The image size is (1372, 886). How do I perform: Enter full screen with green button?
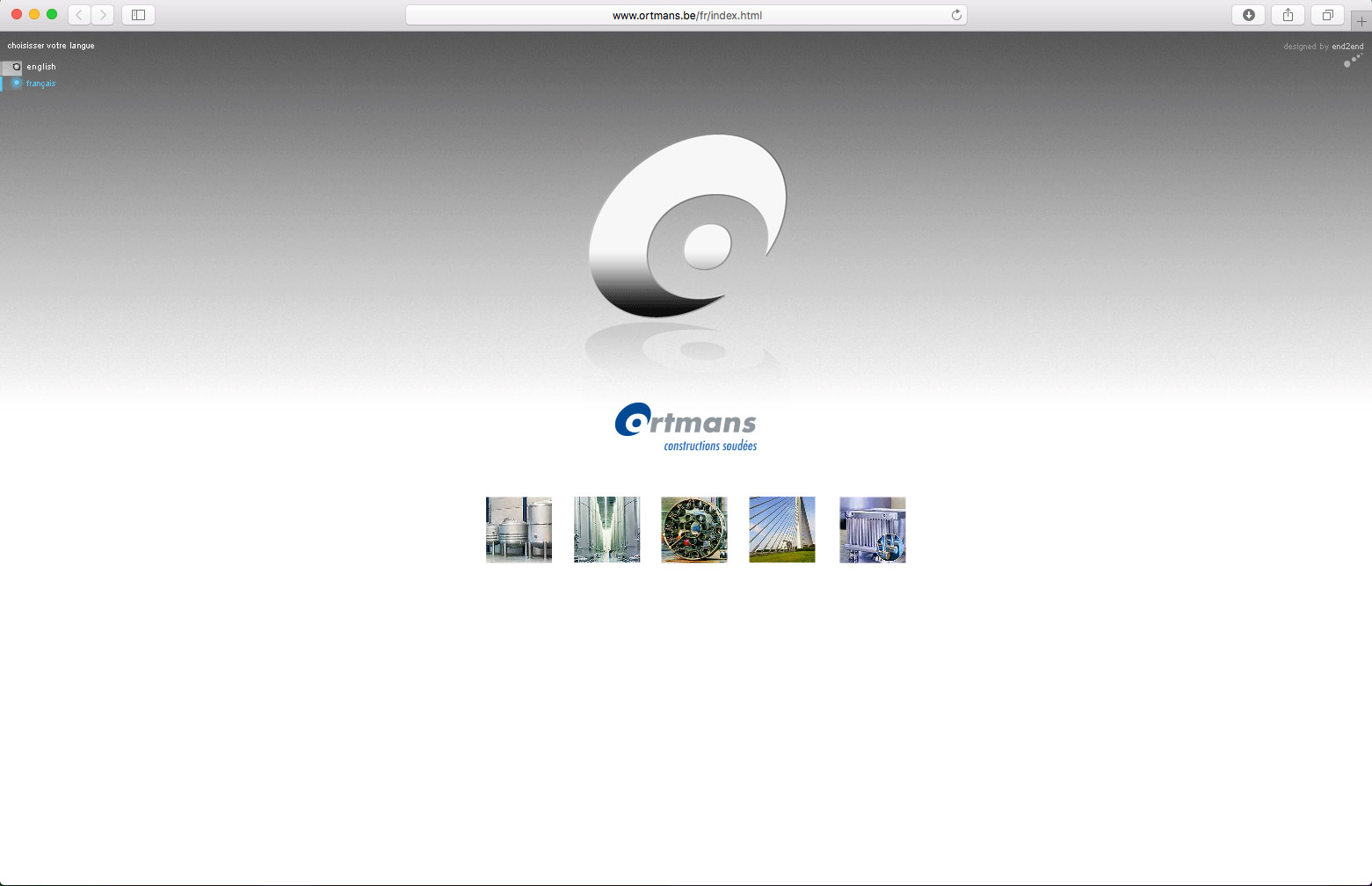coord(52,14)
